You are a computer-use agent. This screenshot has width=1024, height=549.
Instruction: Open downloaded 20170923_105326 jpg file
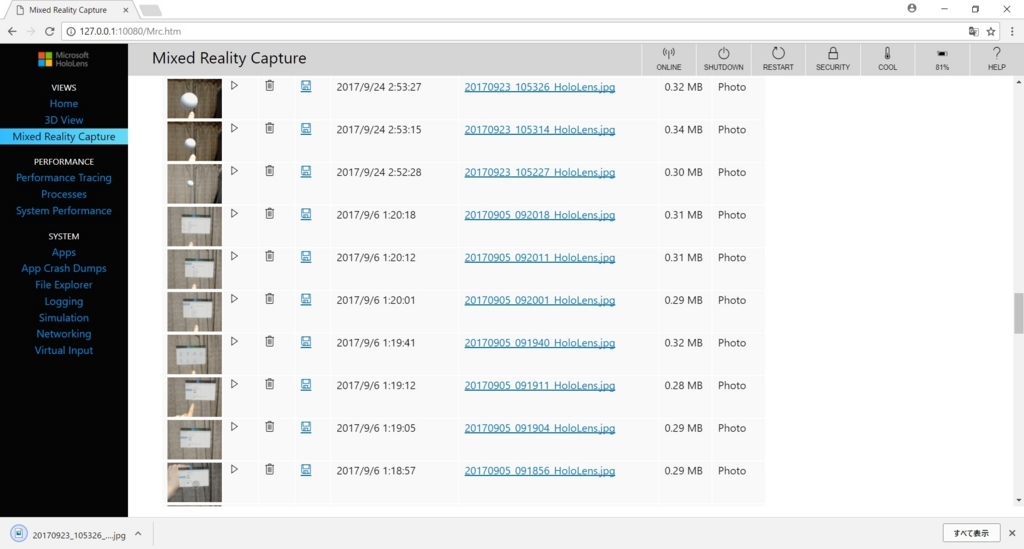[x=69, y=535]
